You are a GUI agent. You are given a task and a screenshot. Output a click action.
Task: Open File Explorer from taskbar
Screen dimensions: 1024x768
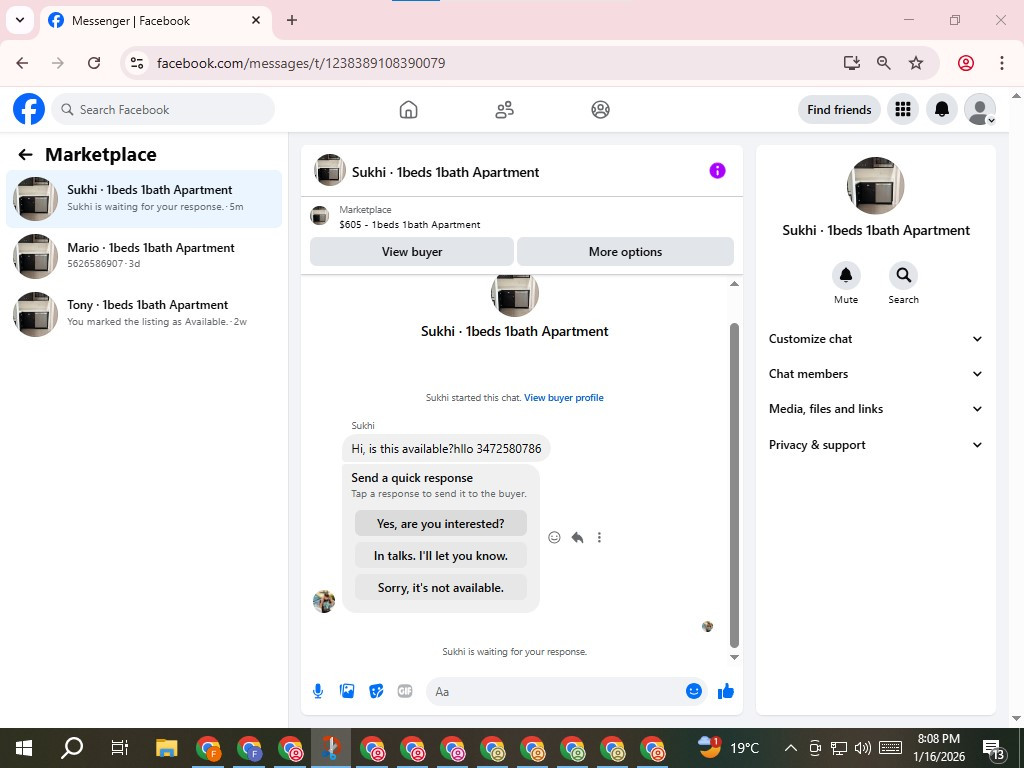point(167,748)
